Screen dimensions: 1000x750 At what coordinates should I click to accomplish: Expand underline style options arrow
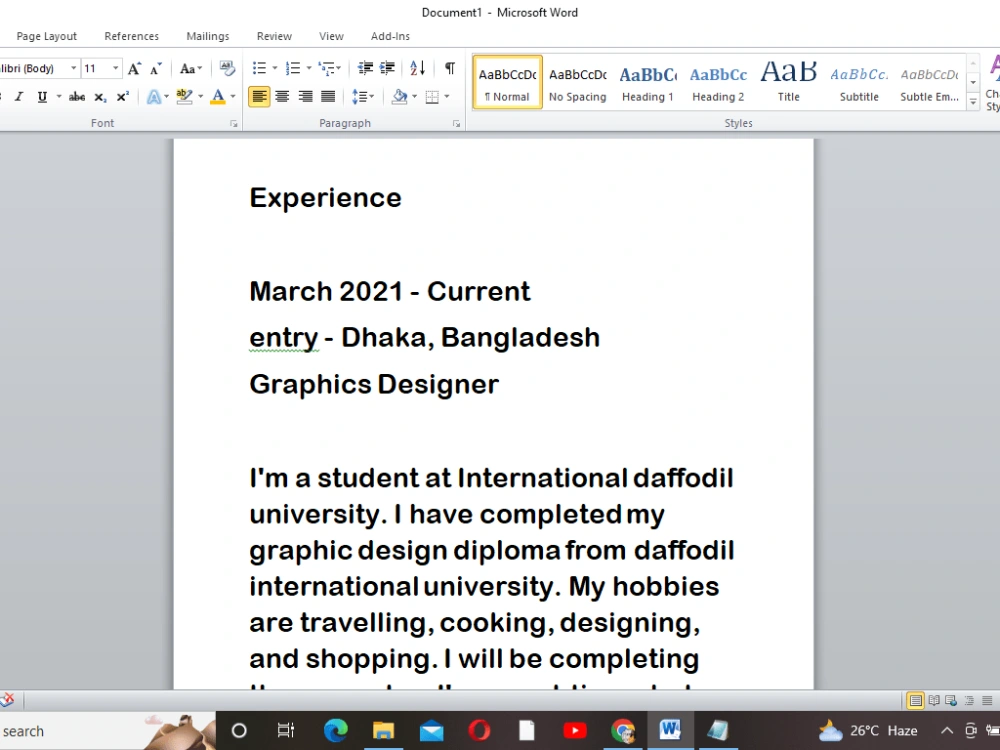coord(59,97)
